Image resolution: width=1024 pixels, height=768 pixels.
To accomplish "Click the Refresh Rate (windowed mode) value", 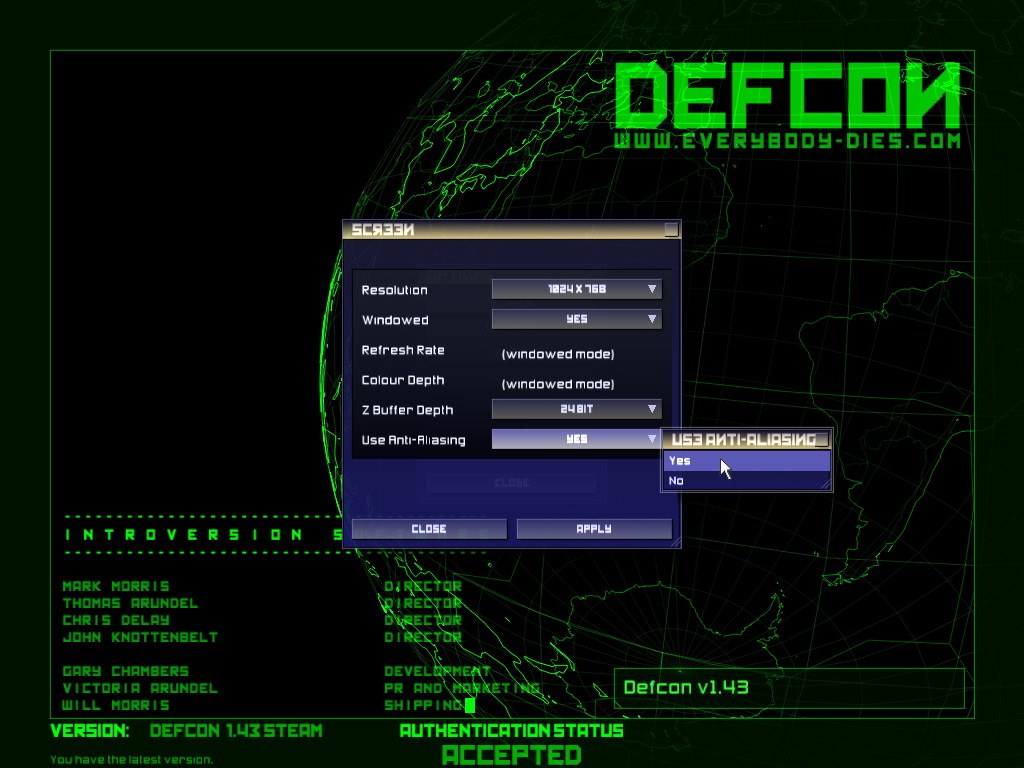I will tap(558, 354).
